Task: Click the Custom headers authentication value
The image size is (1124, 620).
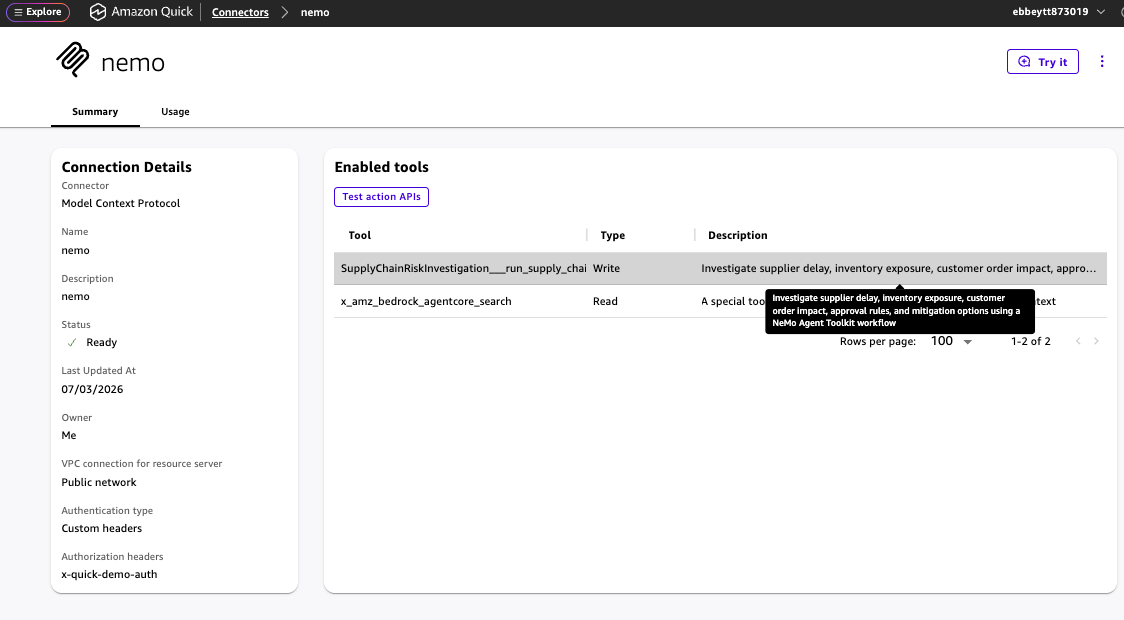Action: (x=101, y=528)
